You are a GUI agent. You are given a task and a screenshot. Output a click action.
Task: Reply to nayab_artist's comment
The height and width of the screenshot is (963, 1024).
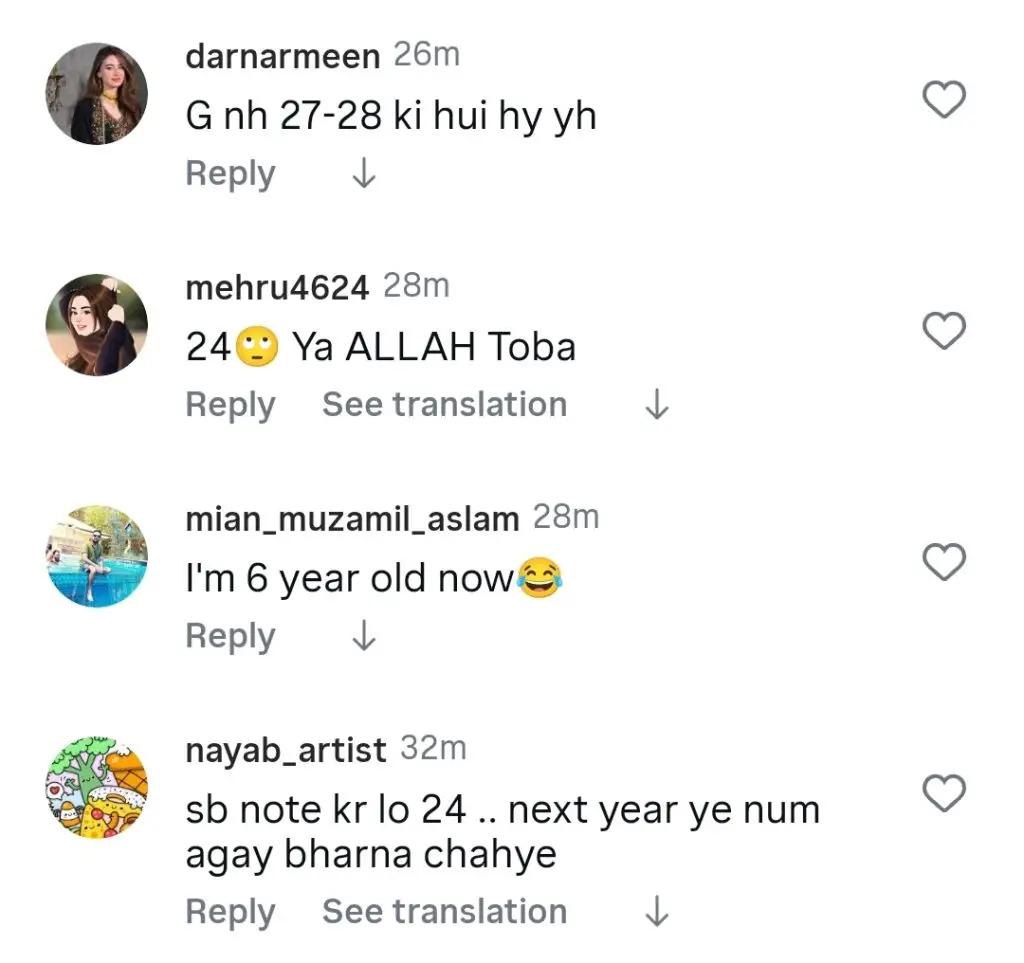230,912
